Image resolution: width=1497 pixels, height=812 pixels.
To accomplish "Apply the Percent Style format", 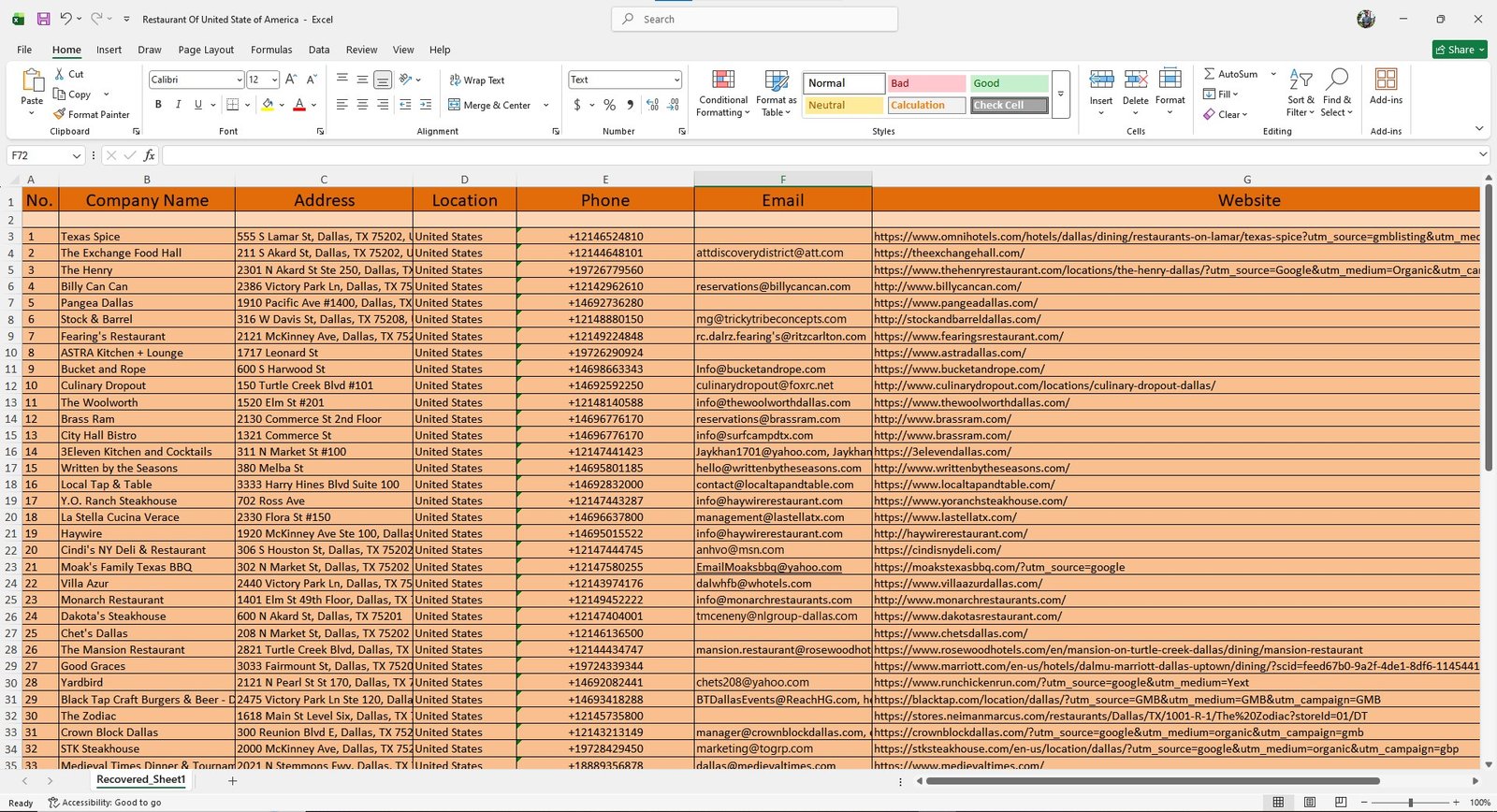I will coord(609,105).
